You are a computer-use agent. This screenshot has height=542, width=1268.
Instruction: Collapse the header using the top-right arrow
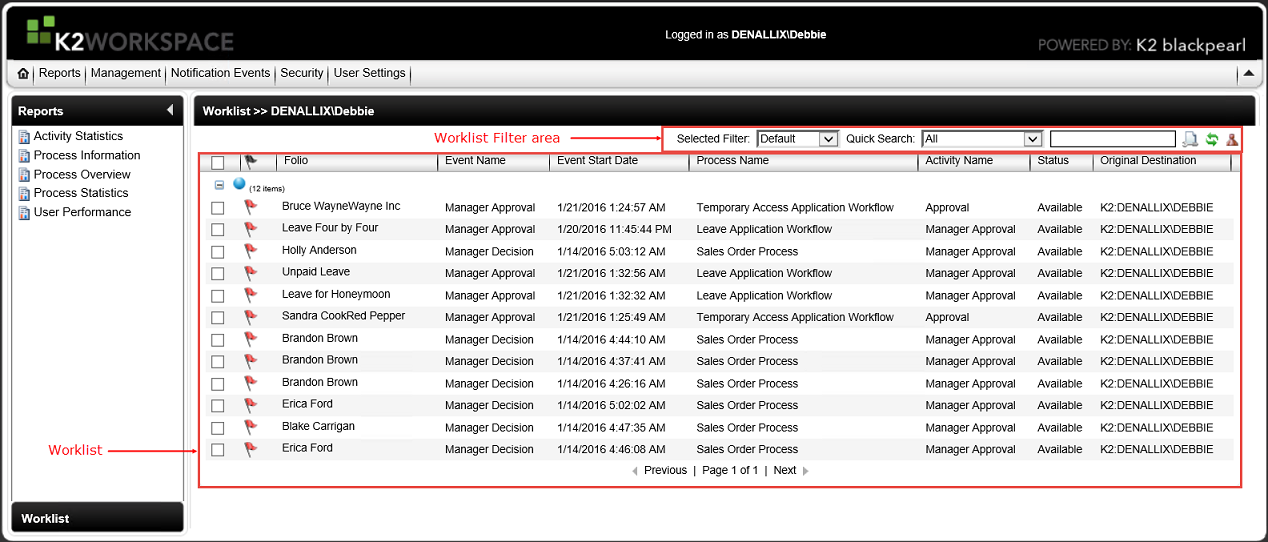pos(1248,74)
